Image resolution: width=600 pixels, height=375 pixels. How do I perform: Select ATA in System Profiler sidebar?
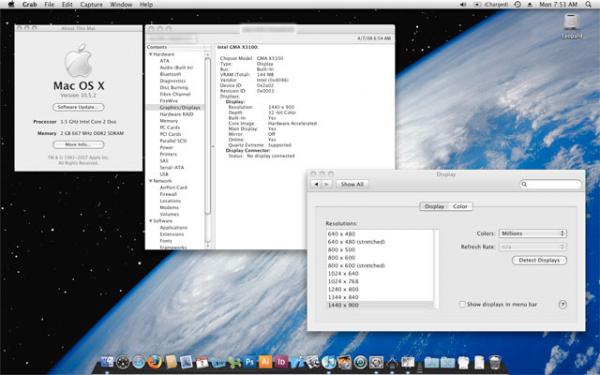(x=165, y=61)
